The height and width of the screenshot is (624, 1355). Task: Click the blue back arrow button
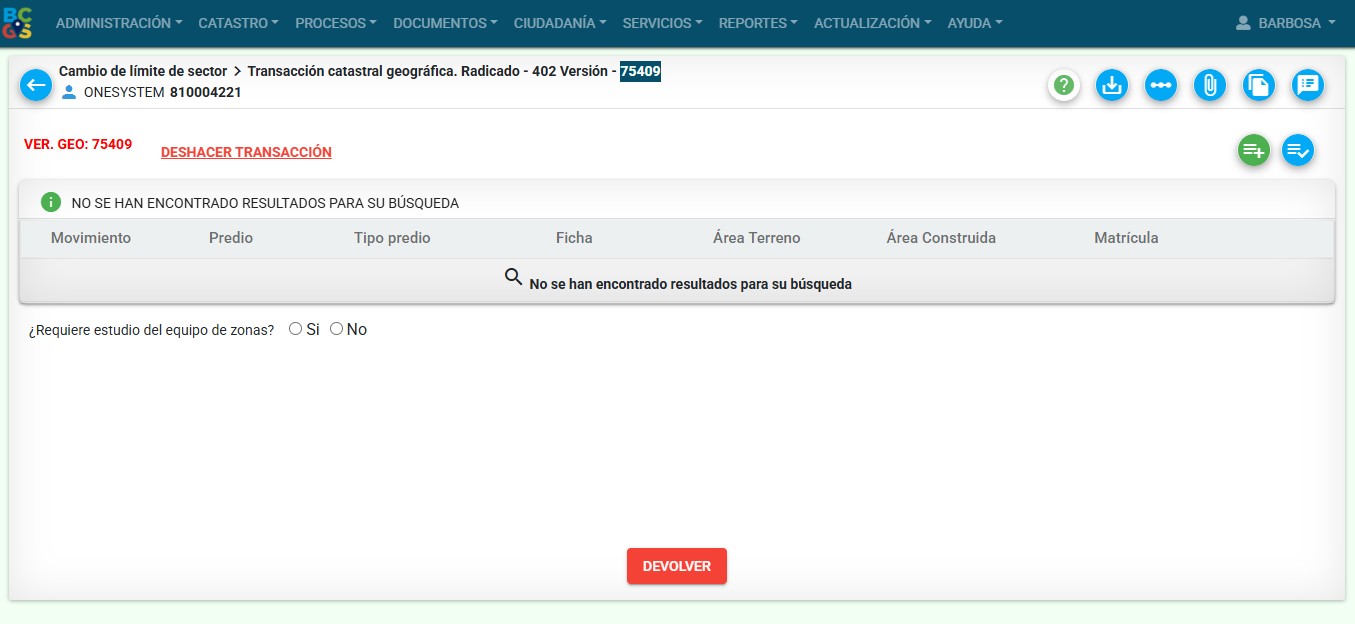(x=36, y=85)
